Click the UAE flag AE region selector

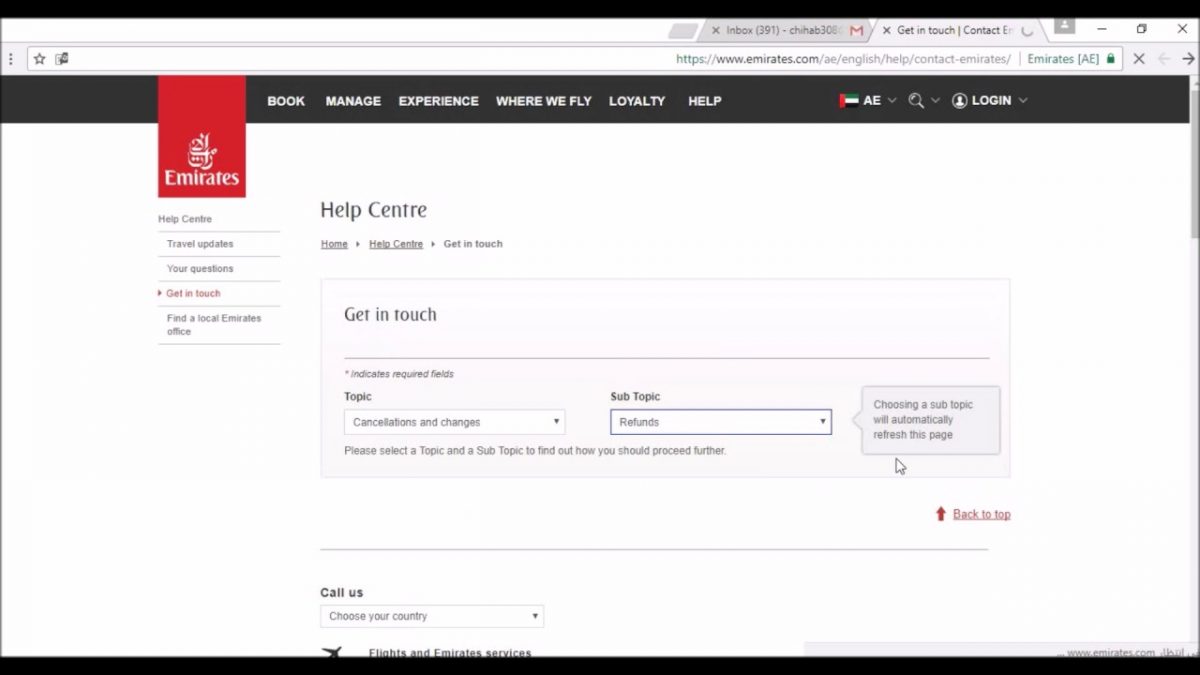(x=868, y=100)
